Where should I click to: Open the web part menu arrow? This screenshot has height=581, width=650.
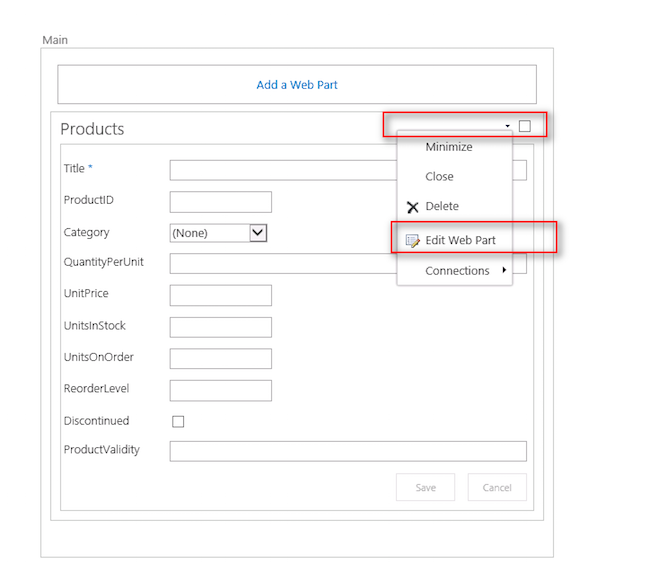pos(507,126)
